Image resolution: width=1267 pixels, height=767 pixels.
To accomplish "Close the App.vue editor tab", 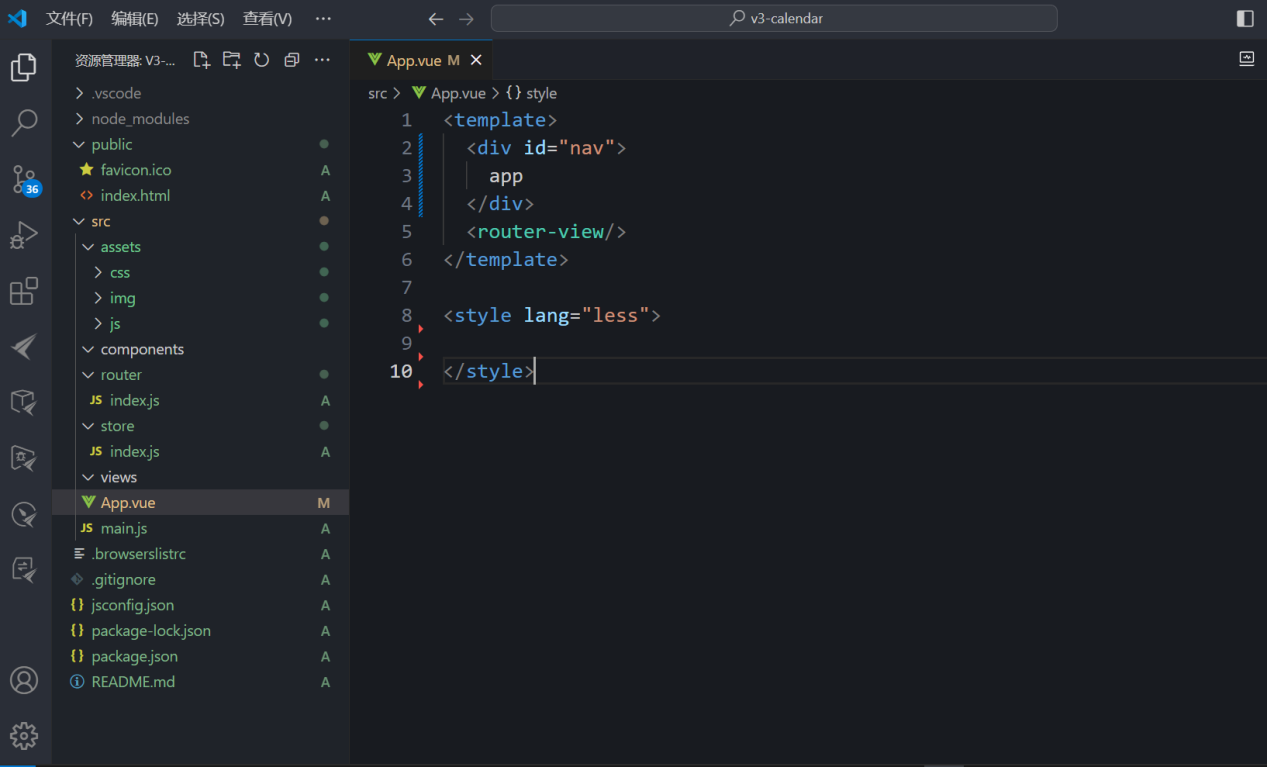I will (x=476, y=61).
